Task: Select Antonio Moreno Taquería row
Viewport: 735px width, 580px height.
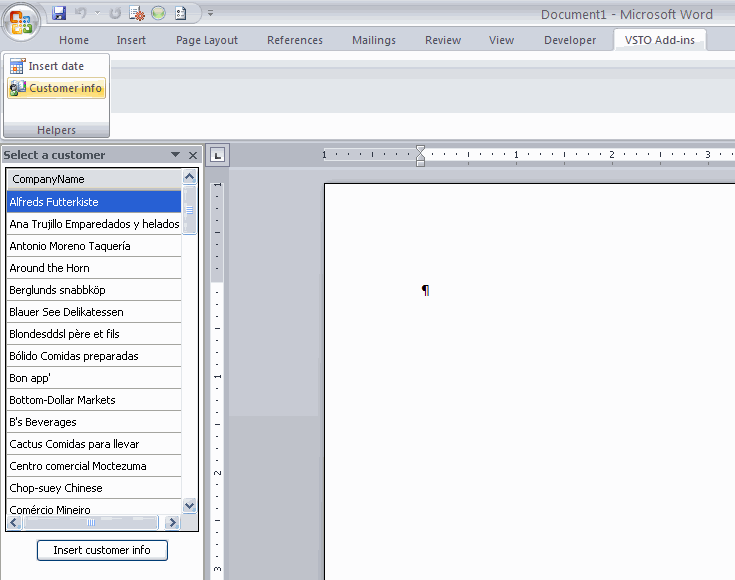Action: [x=94, y=246]
